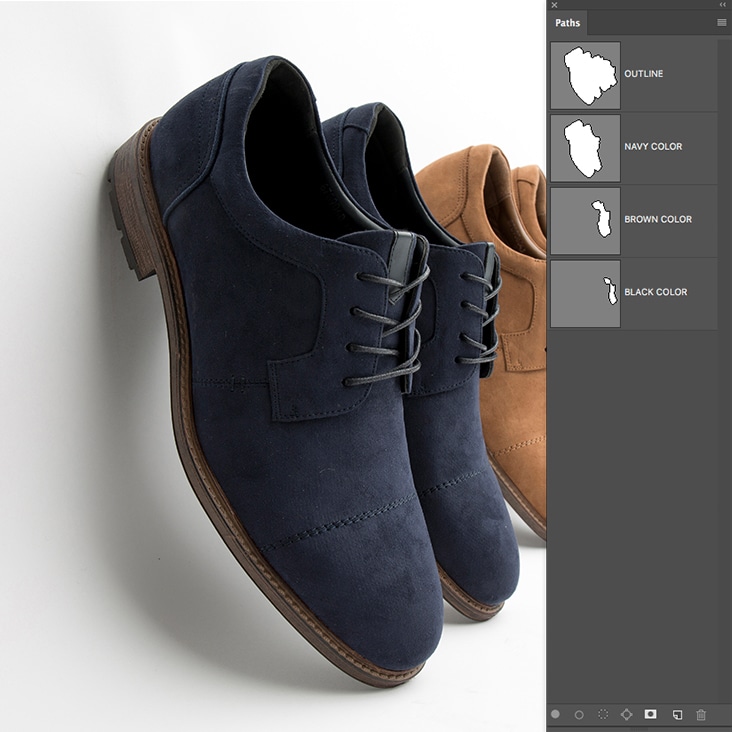Load path as a selection

(603, 715)
